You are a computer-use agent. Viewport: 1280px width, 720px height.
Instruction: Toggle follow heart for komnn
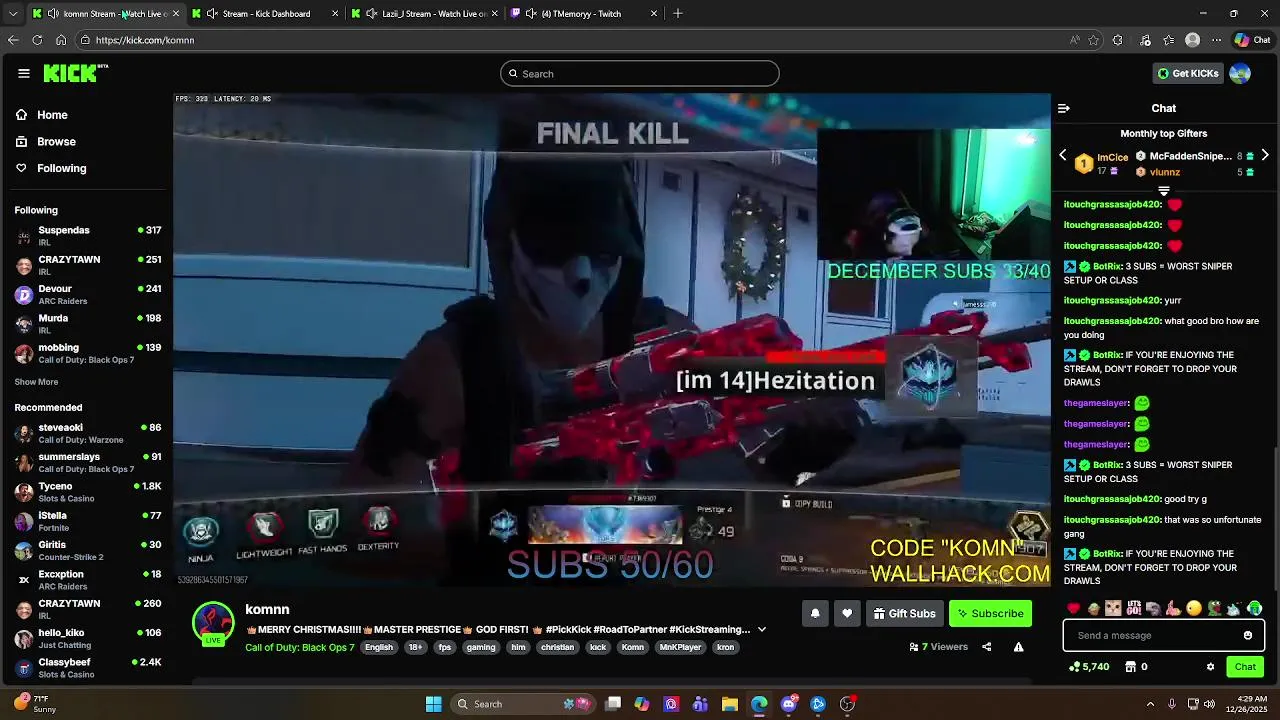[847, 613]
